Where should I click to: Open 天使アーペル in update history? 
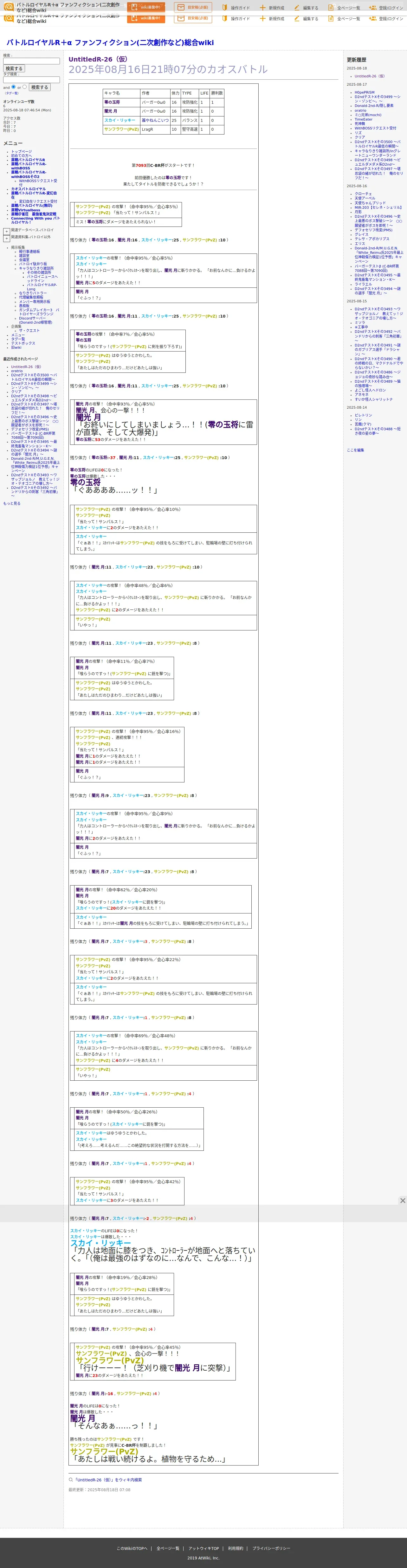(x=365, y=198)
